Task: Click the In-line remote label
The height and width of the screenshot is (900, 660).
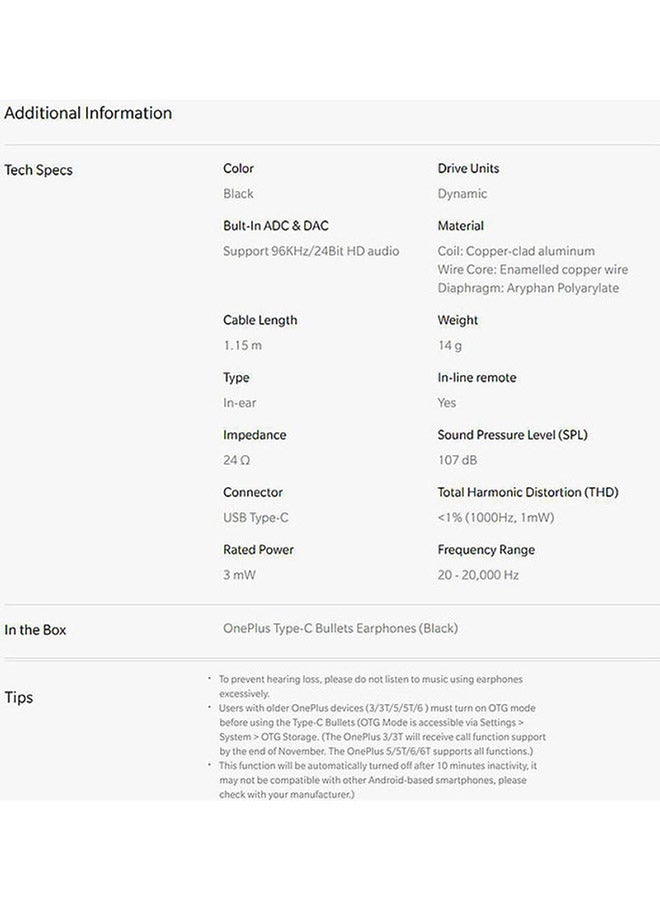Action: coord(476,378)
